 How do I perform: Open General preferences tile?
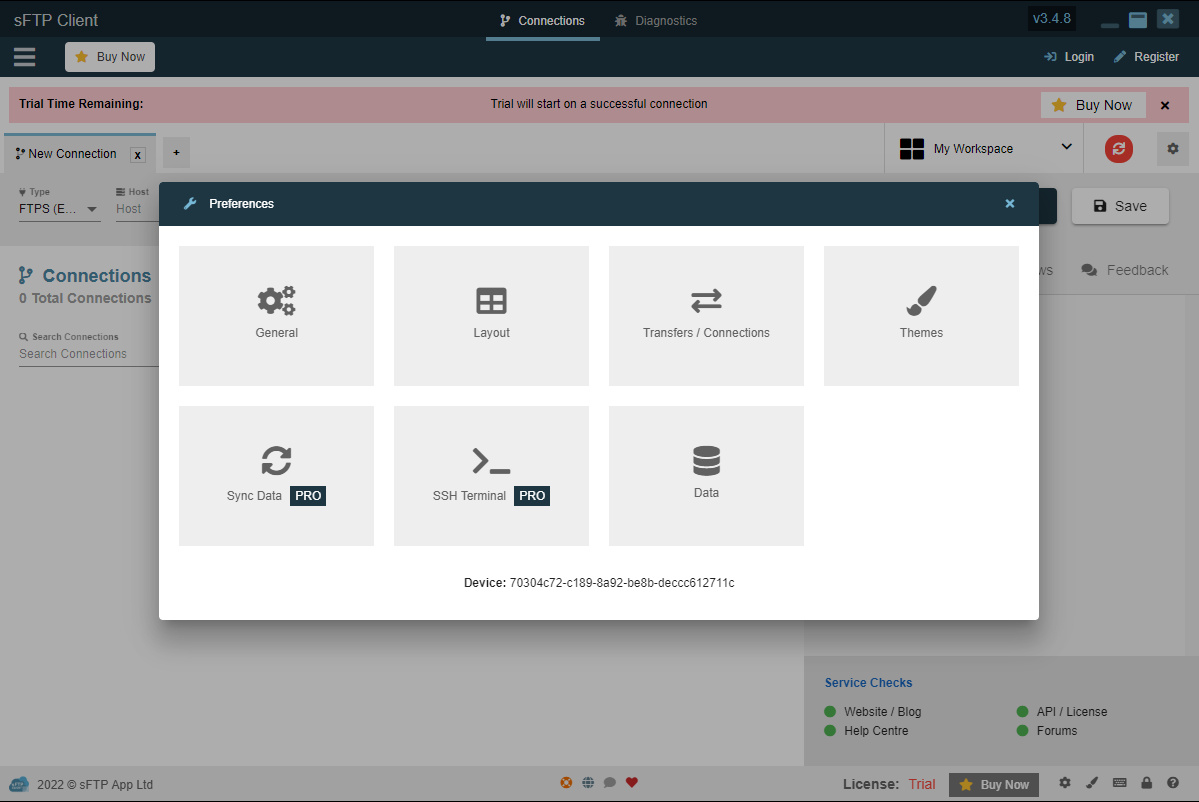pyautogui.click(x=276, y=316)
